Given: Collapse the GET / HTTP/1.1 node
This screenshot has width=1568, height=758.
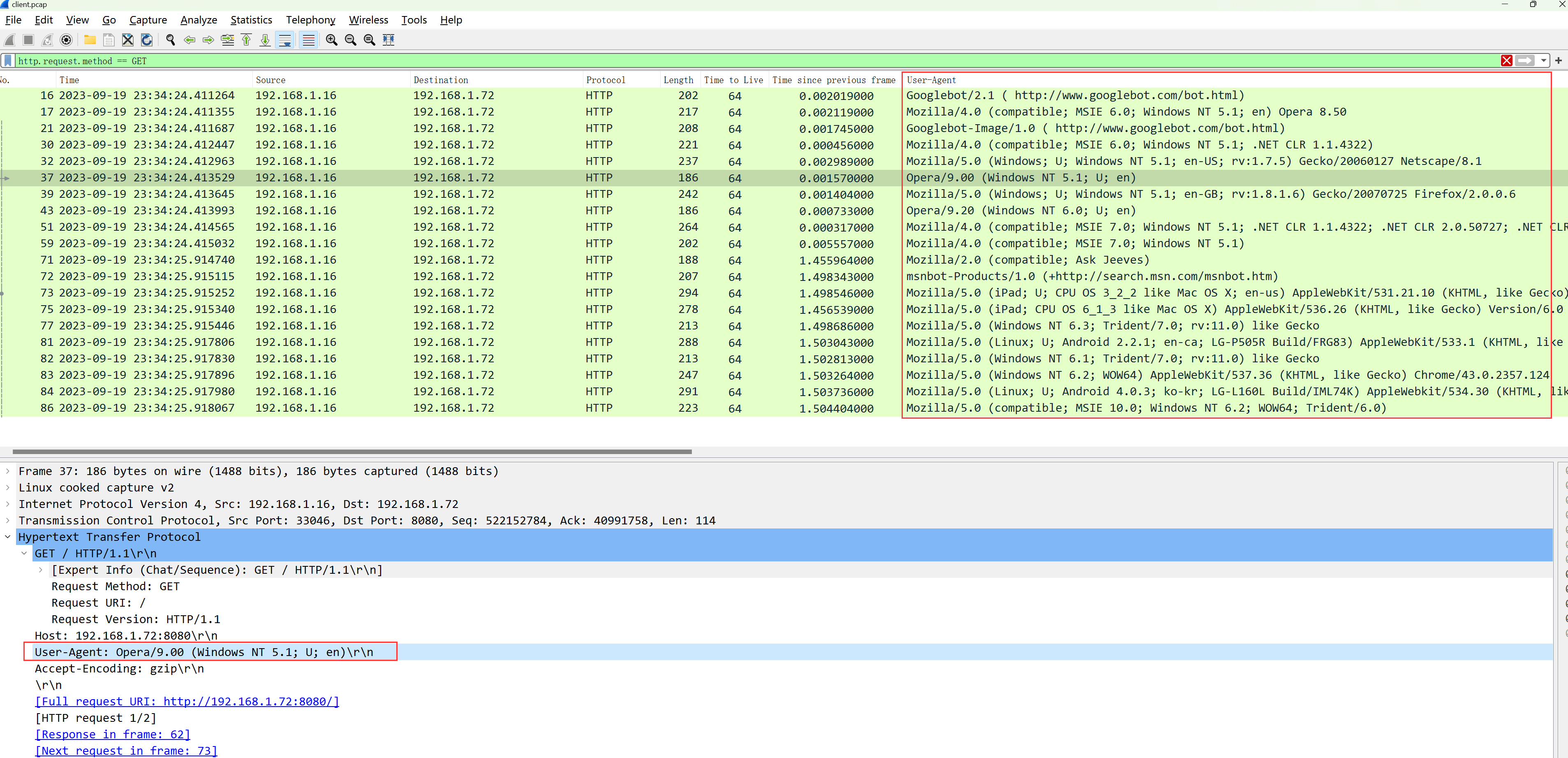Looking at the screenshot, I should (x=24, y=554).
